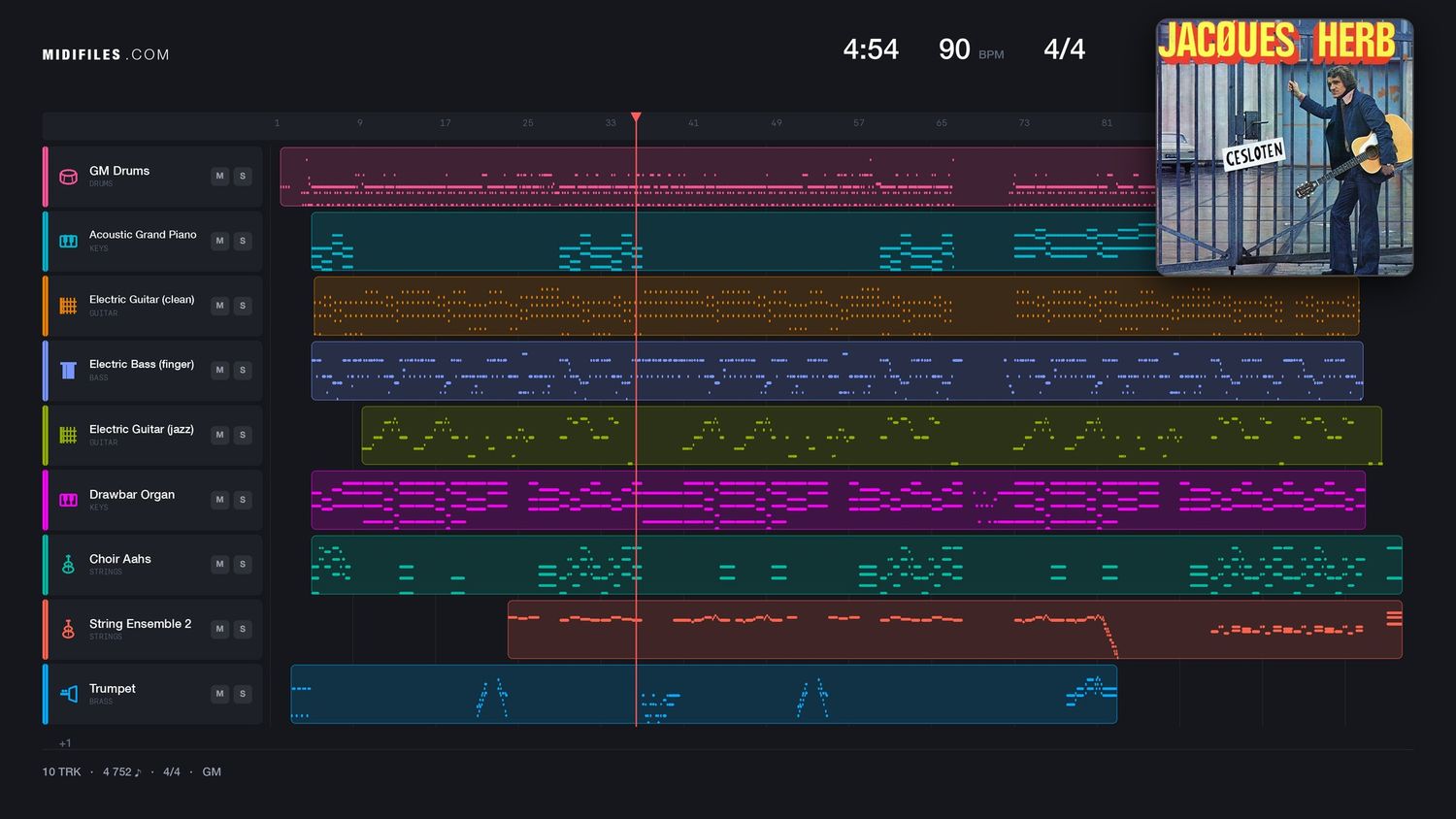Screen dimensions: 1456x819
Task: Solo the String Ensemble 2 track
Action: (243, 629)
